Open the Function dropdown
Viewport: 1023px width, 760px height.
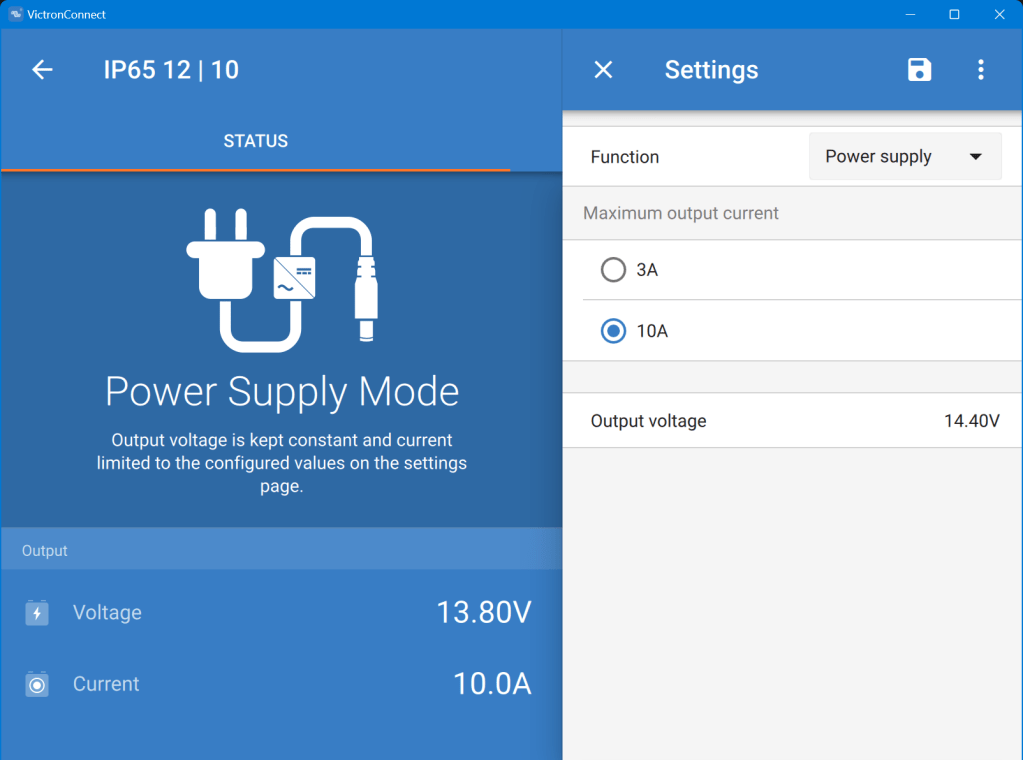tap(904, 157)
